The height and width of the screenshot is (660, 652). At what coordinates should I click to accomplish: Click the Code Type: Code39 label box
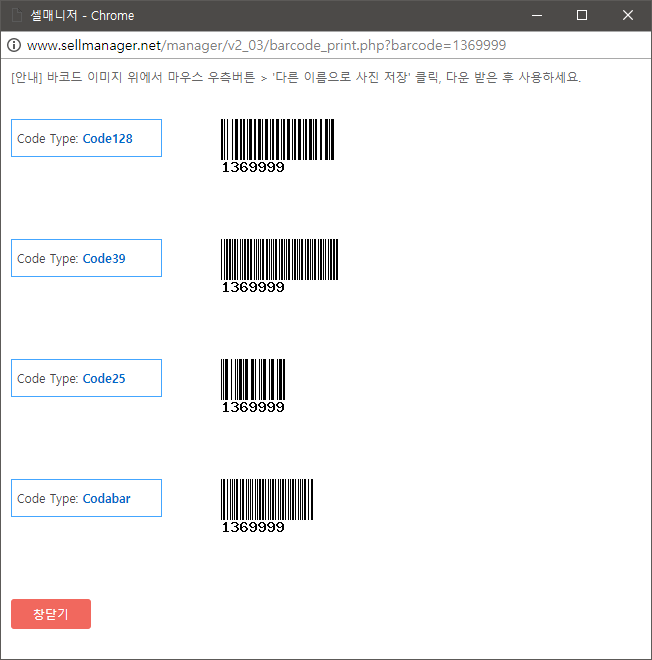pos(86,258)
